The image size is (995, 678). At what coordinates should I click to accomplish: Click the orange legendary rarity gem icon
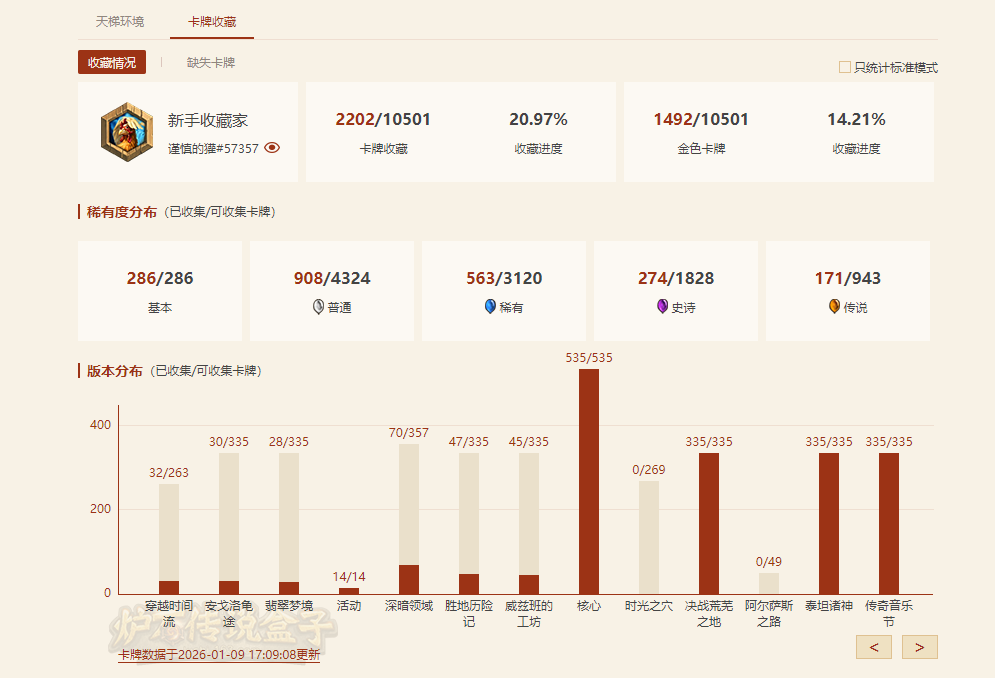[834, 307]
